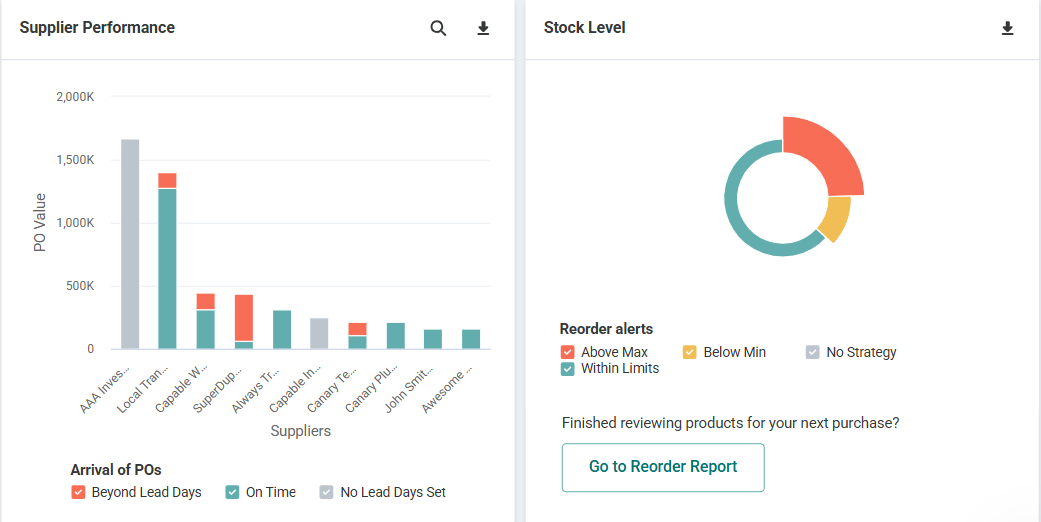Open search in Supplier Performance panel

coord(438,28)
